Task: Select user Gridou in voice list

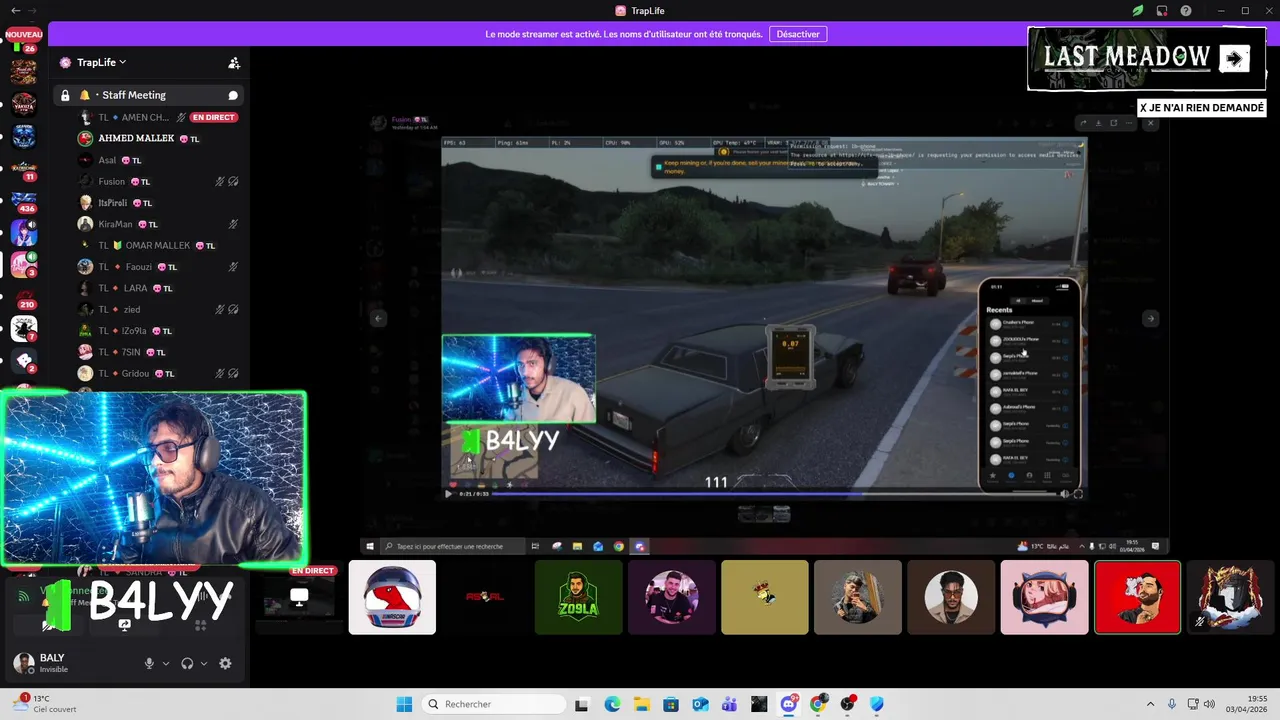Action: 160,373
